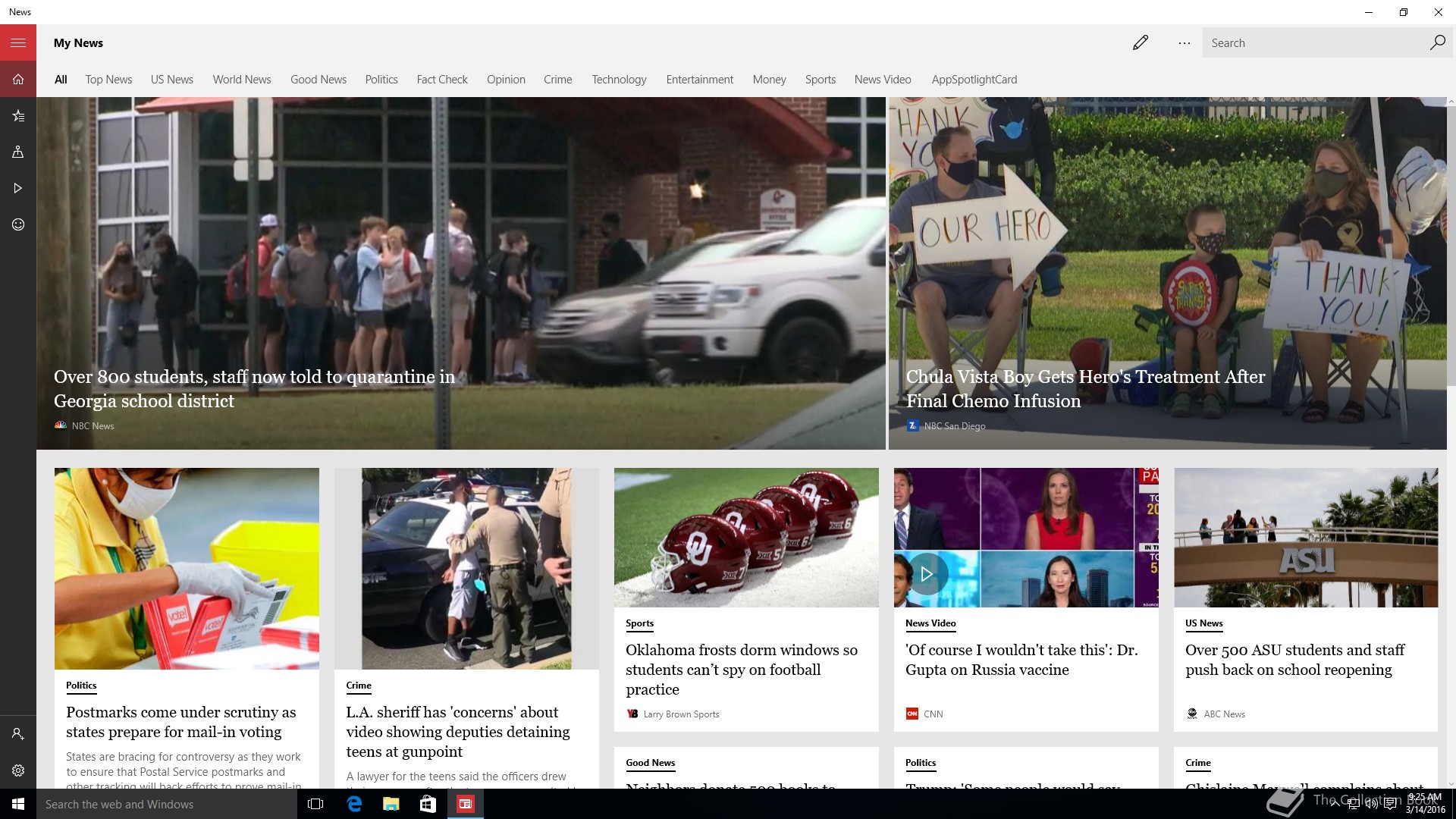Screen dimensions: 1456x819
Task: Open the hamburger navigation menu
Action: pyautogui.click(x=18, y=42)
